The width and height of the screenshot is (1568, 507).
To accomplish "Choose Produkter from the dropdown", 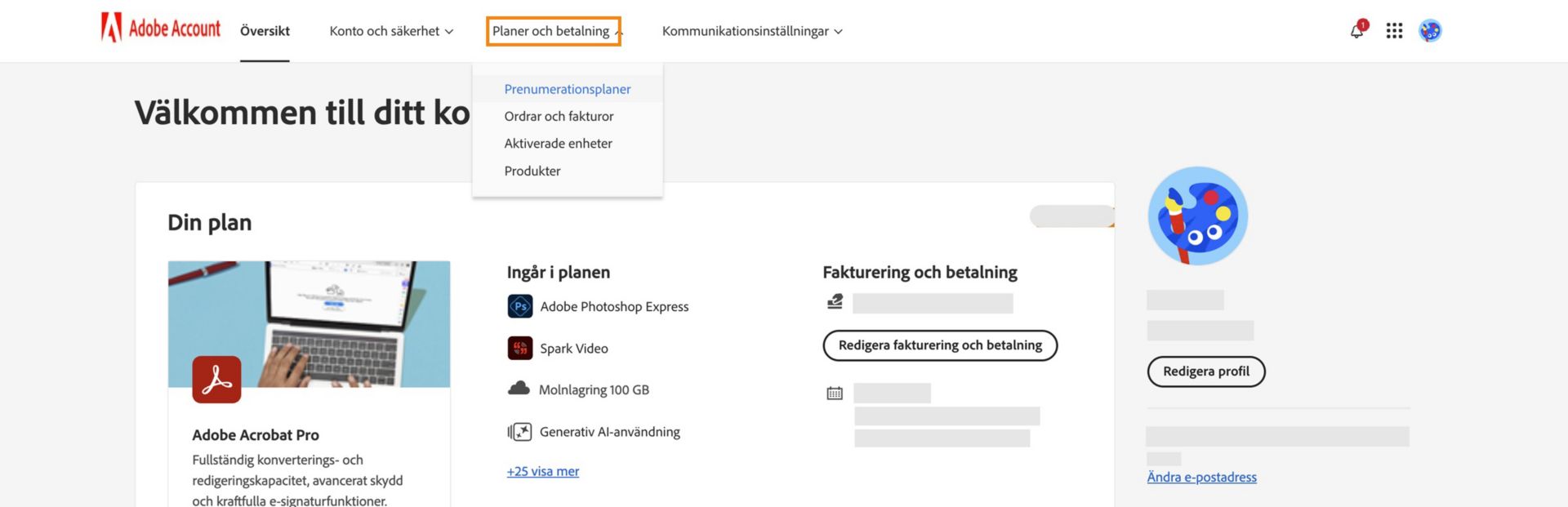I will 532,171.
